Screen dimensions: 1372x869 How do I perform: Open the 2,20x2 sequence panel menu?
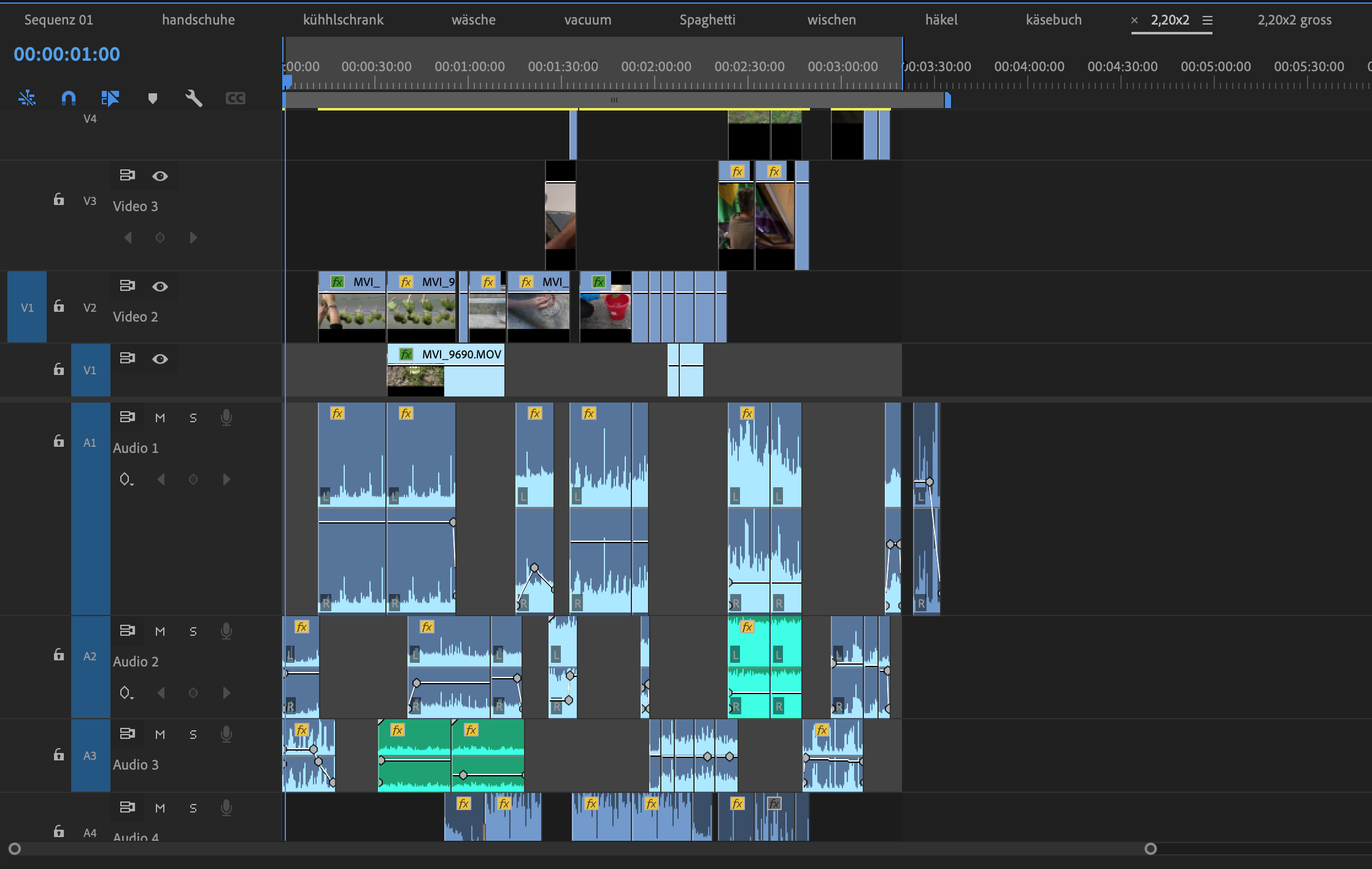point(1208,20)
